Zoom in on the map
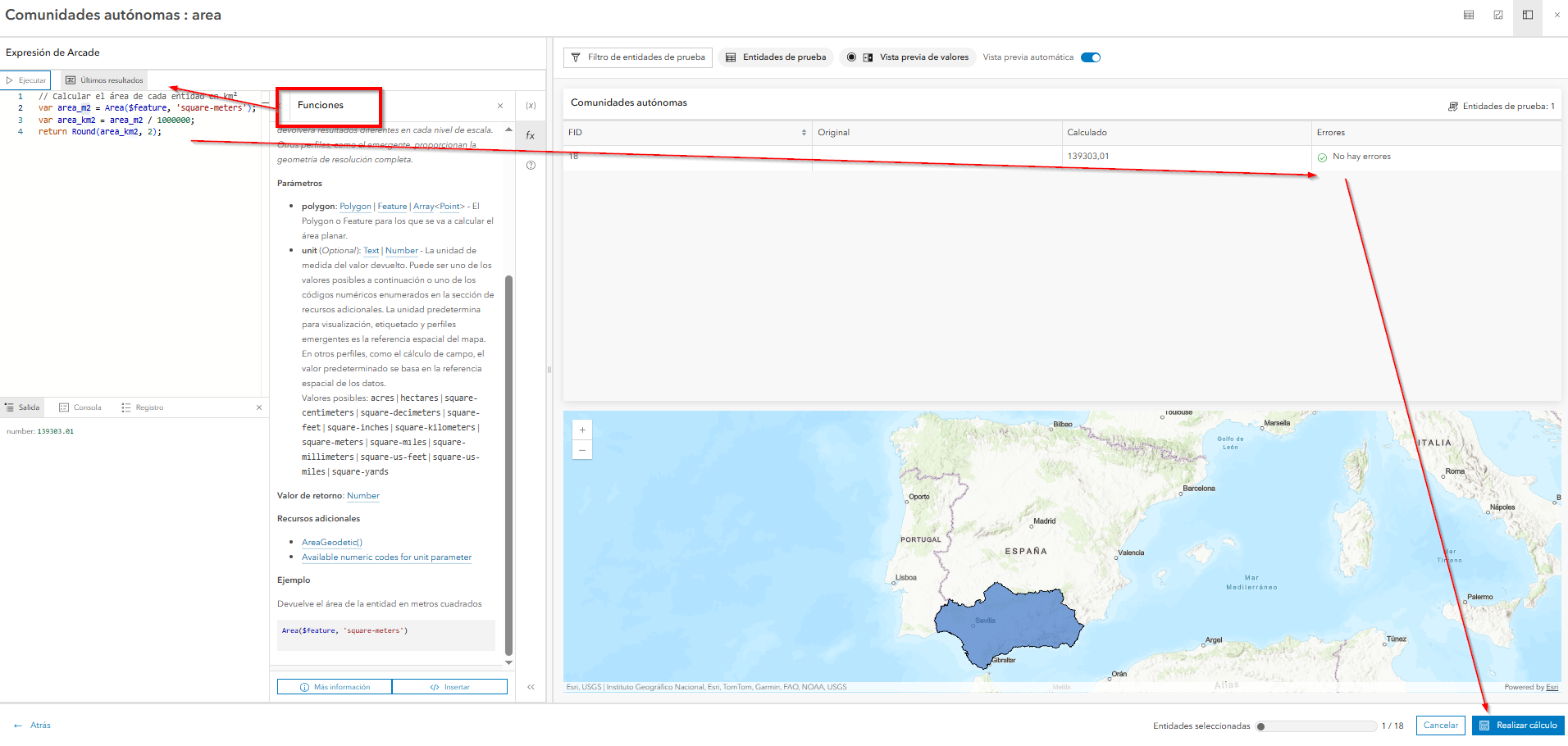Viewport: 1568px width, 746px height. point(582,430)
